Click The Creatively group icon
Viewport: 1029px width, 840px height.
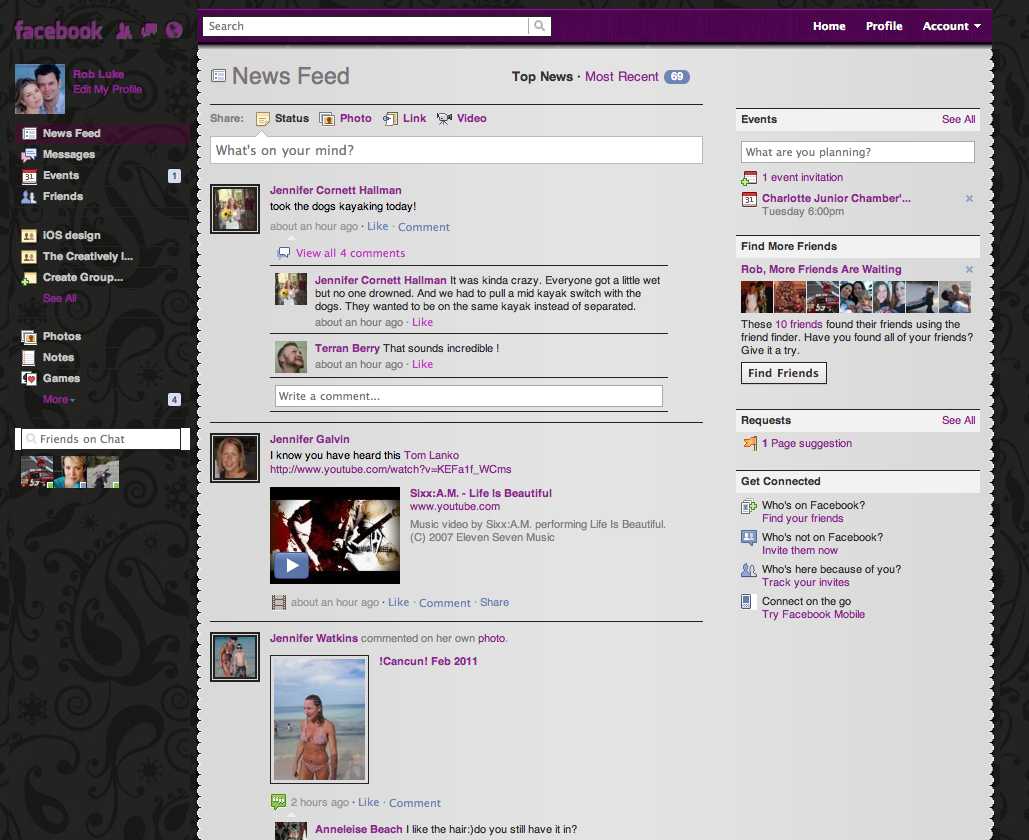pos(29,257)
